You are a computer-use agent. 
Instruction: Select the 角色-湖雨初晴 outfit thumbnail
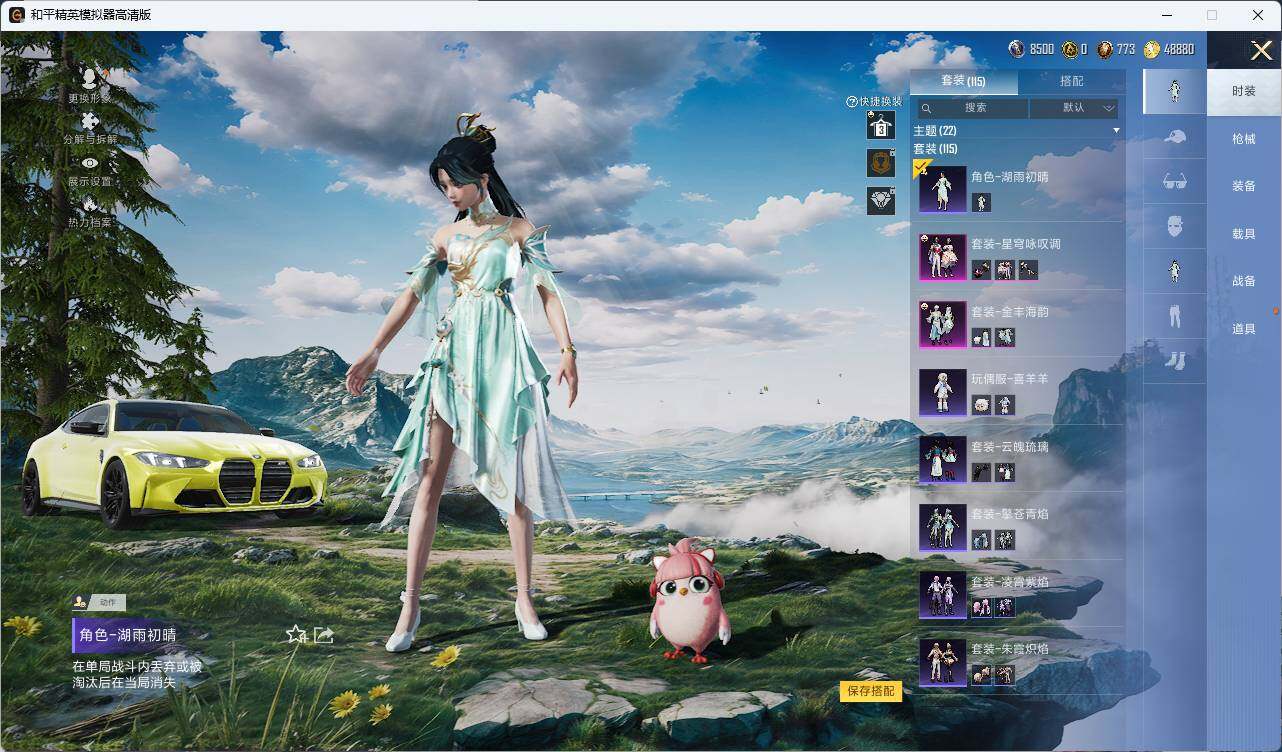click(943, 189)
